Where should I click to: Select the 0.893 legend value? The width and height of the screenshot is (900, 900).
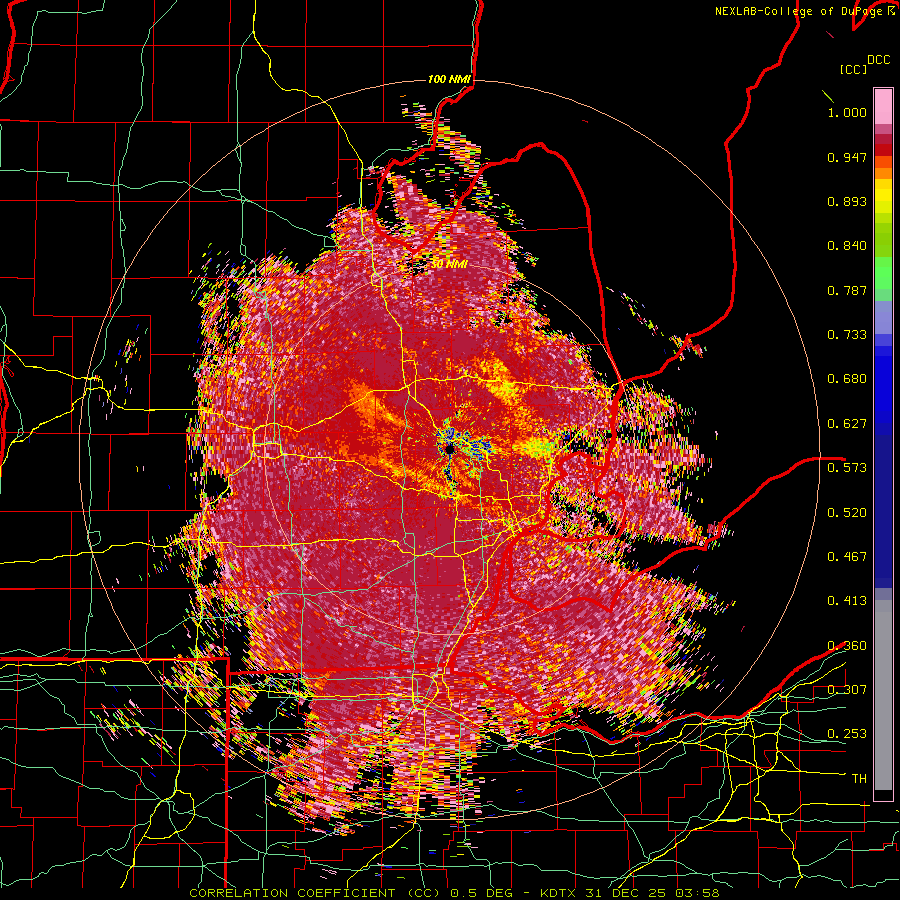[847, 201]
